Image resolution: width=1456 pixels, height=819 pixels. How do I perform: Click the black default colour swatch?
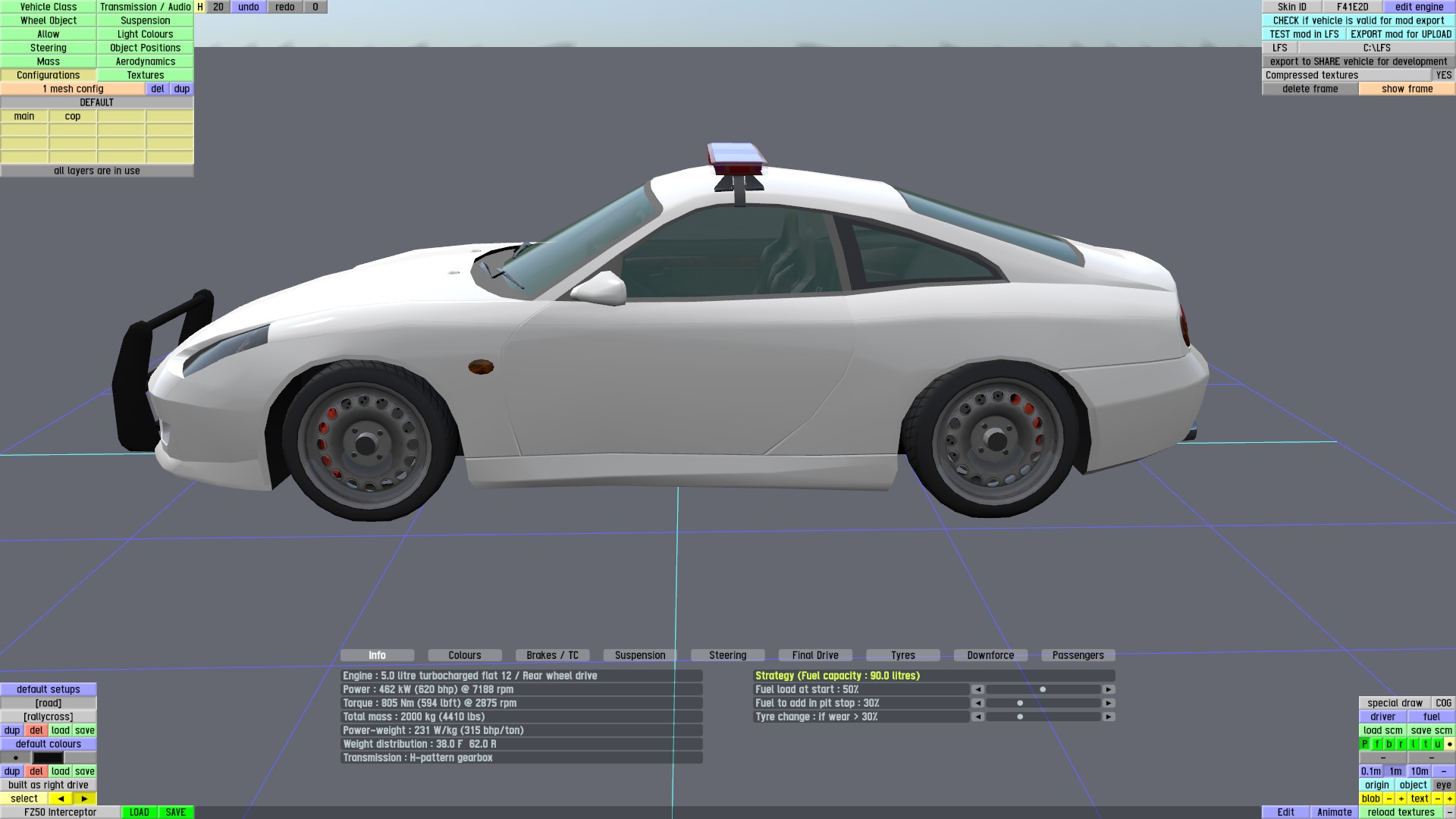[x=48, y=758]
